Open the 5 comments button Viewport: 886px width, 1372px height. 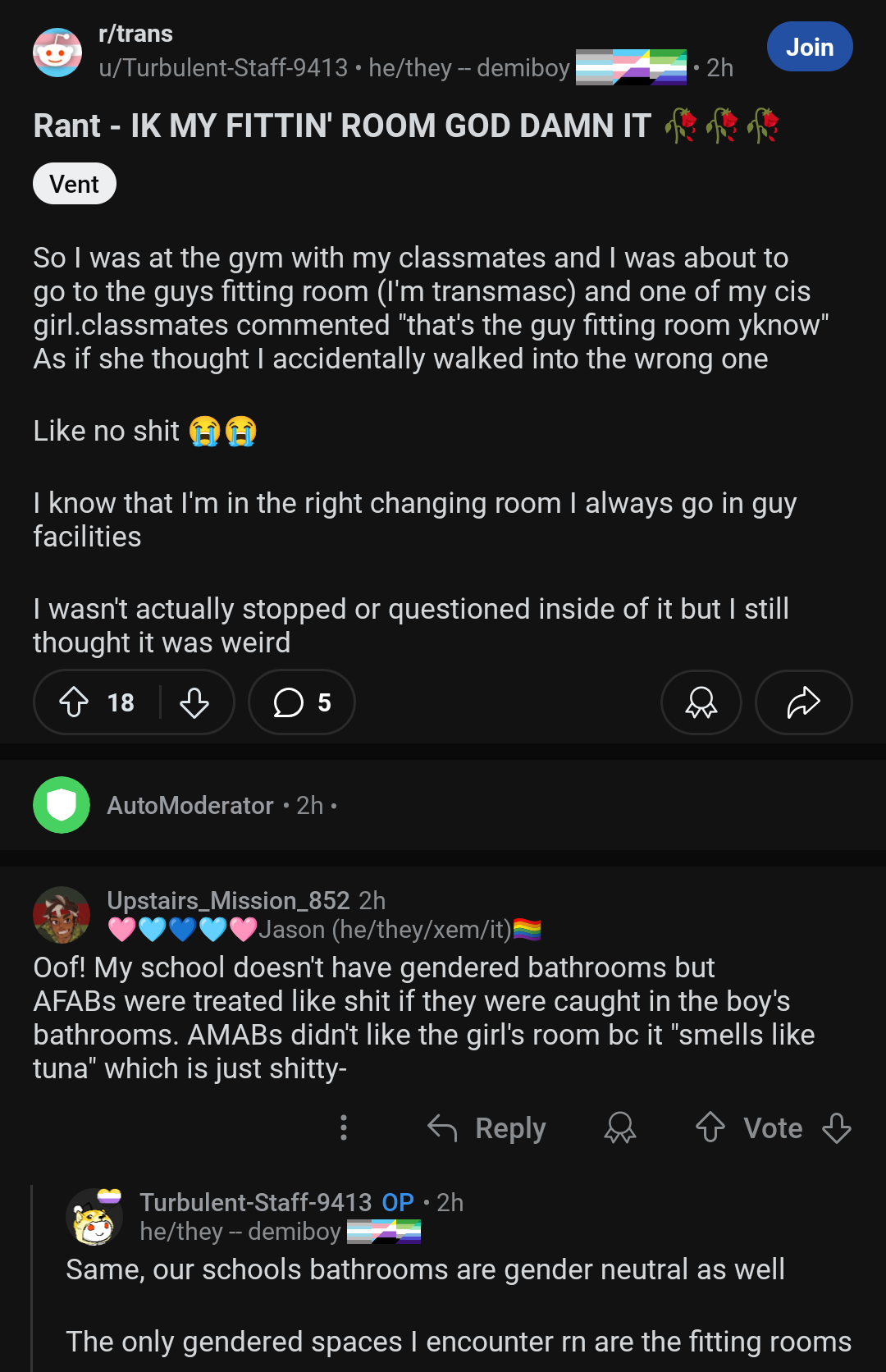pos(302,702)
